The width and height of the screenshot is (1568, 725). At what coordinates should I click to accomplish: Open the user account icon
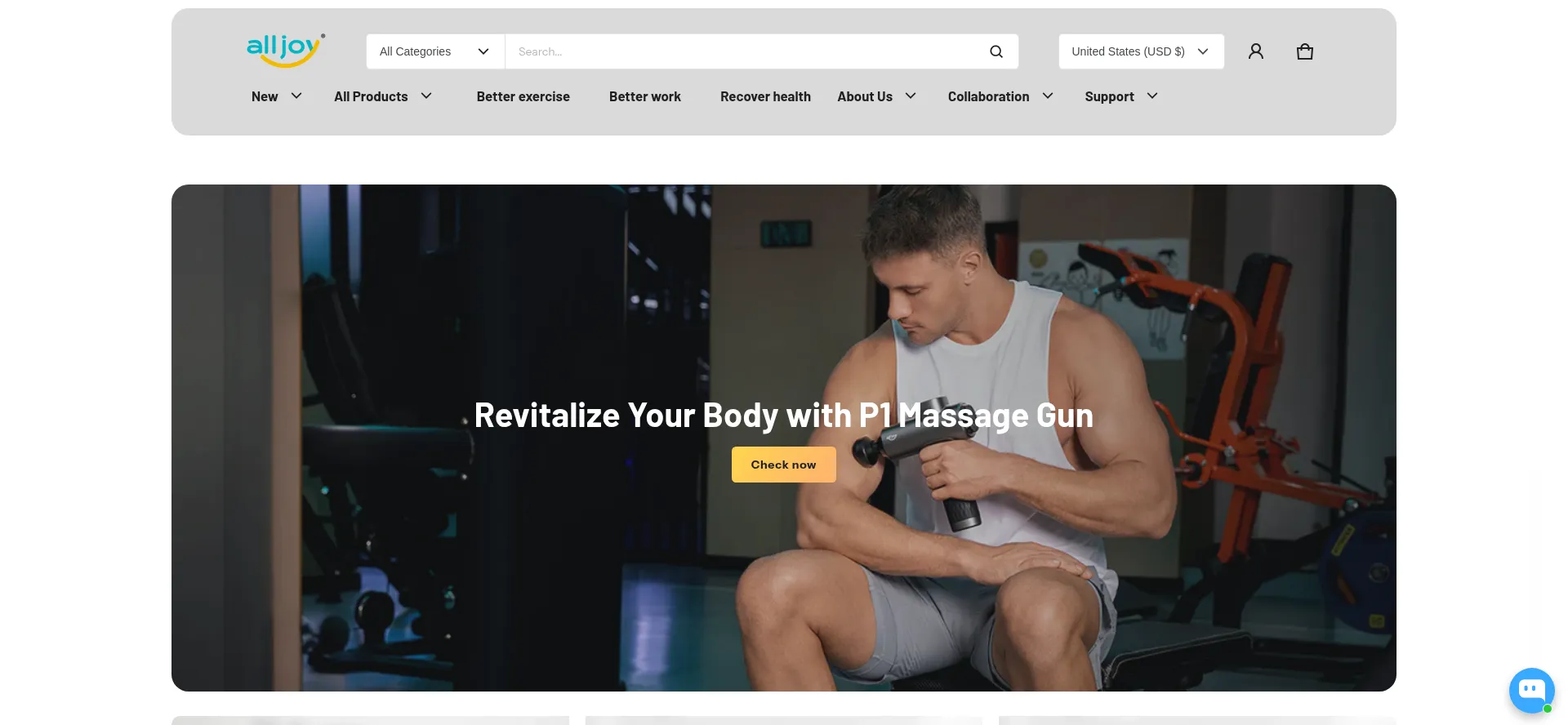pyautogui.click(x=1255, y=51)
